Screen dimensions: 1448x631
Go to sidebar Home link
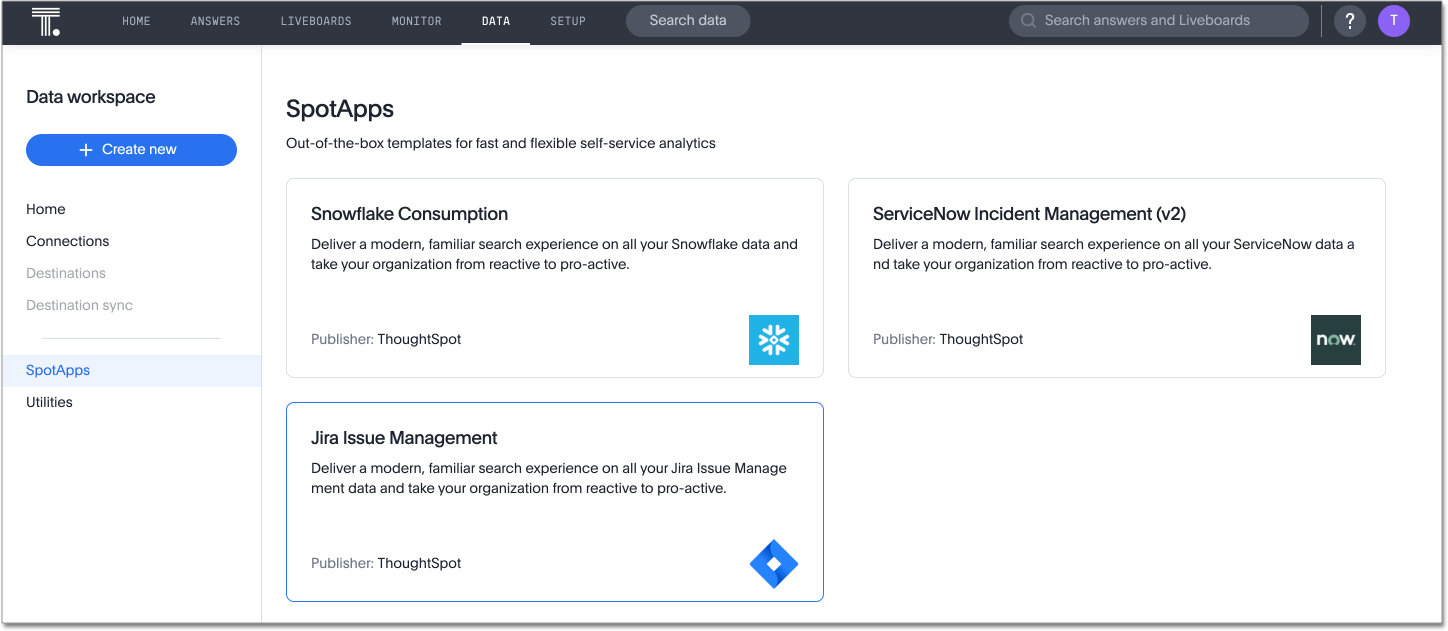point(46,209)
